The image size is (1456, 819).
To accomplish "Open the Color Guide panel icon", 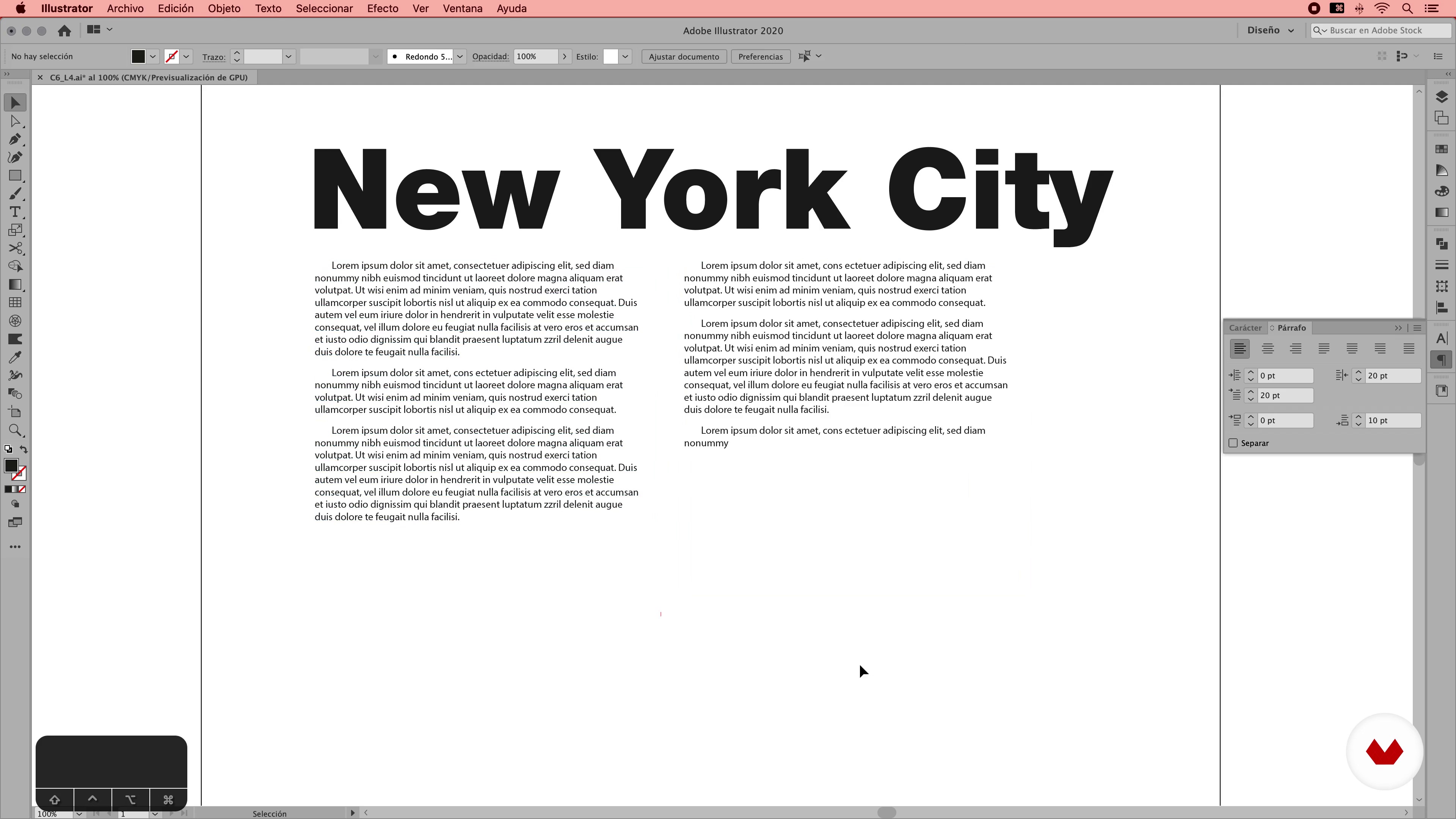I will (1441, 170).
